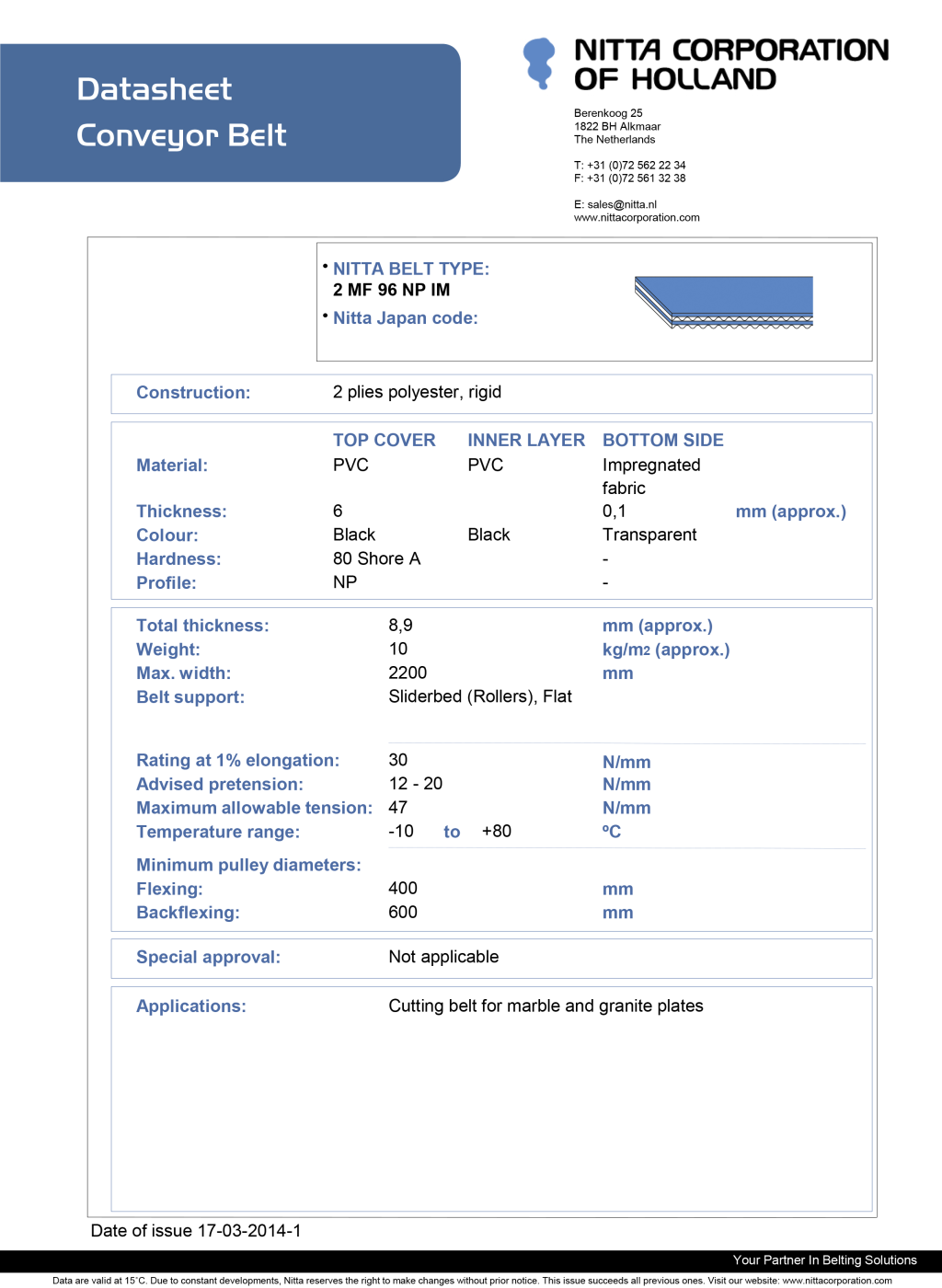942x1288 pixels.
Task: Select the "1822 BH Alkmaar" address line
Action: click(x=617, y=127)
